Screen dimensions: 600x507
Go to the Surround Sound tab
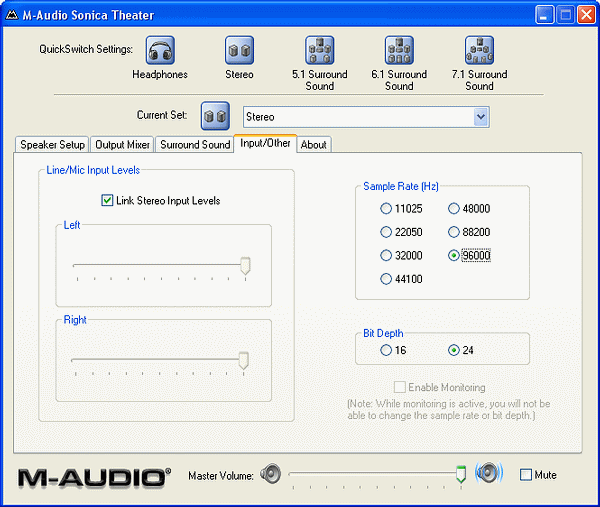click(x=195, y=145)
